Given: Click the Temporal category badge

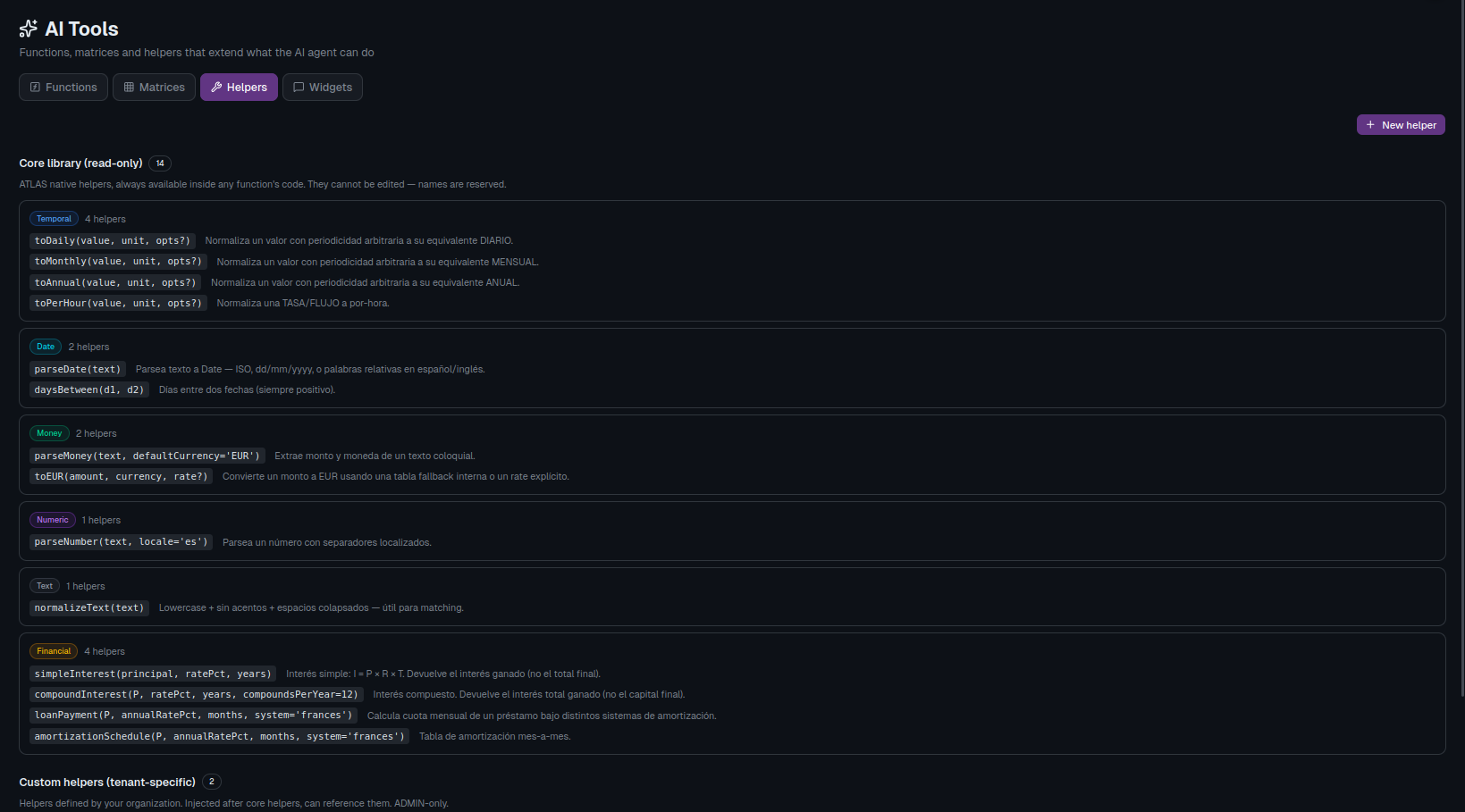Looking at the screenshot, I should (54, 219).
